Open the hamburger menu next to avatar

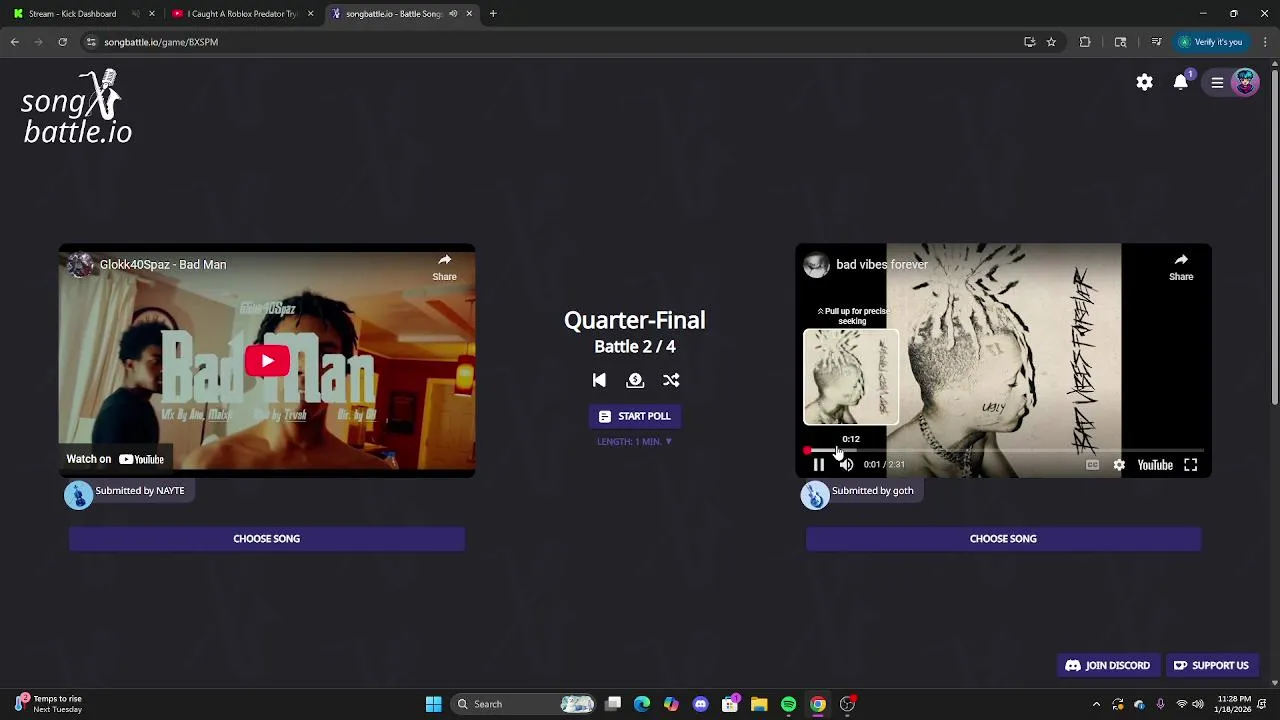point(1217,83)
